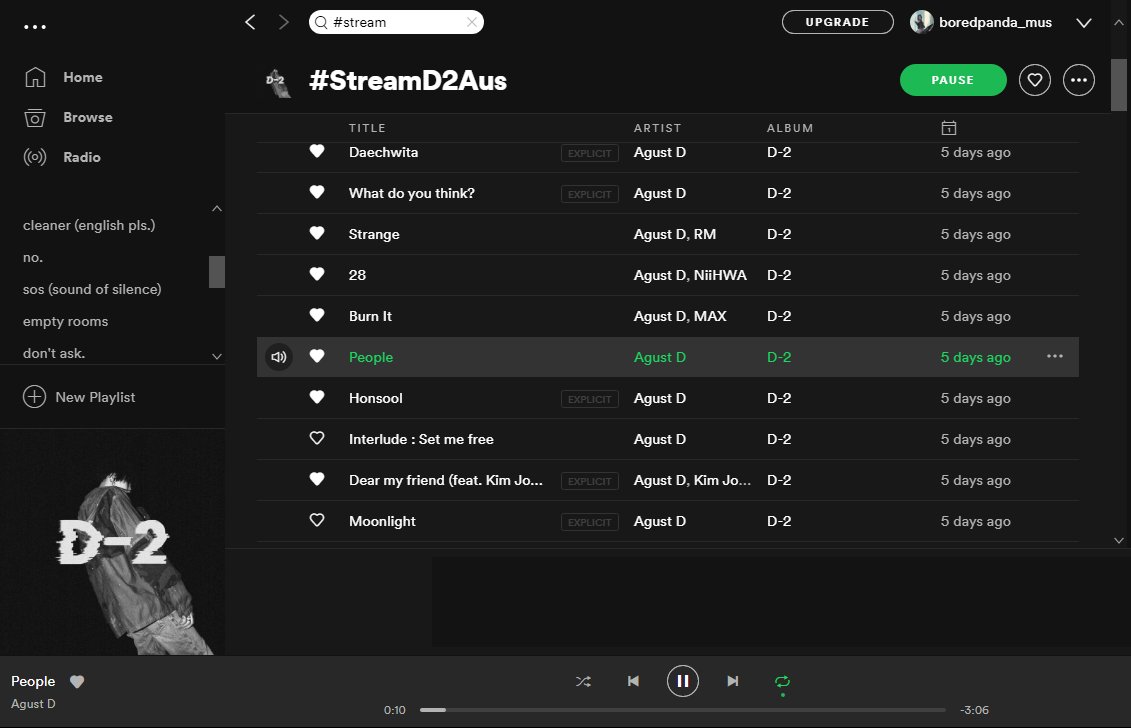Click the playlist list scrollbar thumb
Screen dimensions: 1131x728
(x=216, y=272)
